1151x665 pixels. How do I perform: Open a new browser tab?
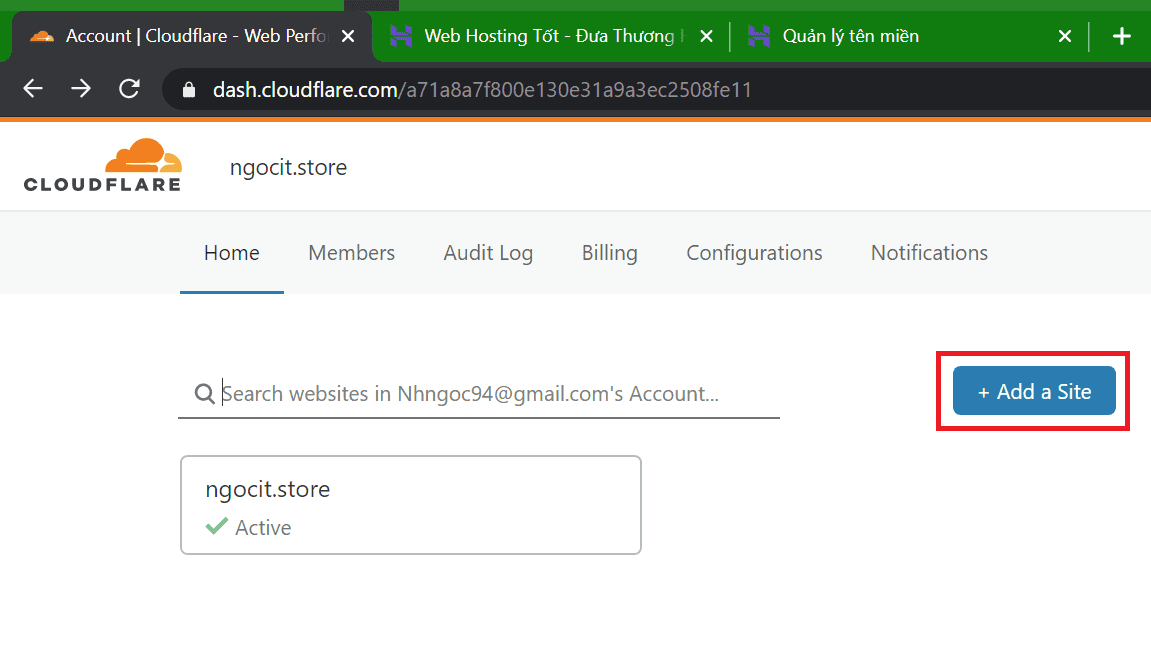tap(1122, 36)
